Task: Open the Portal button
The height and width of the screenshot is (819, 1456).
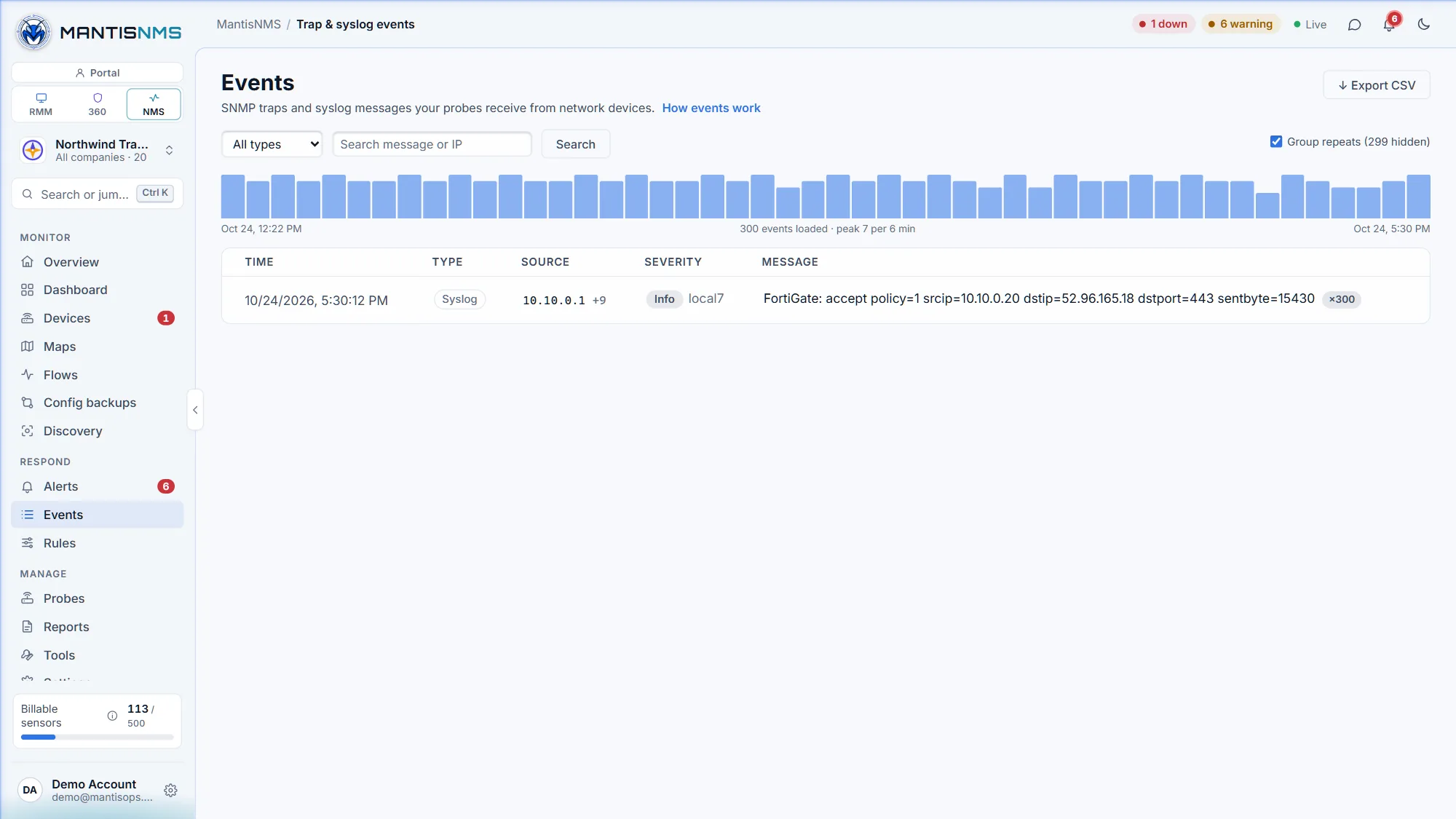Action: [x=97, y=73]
